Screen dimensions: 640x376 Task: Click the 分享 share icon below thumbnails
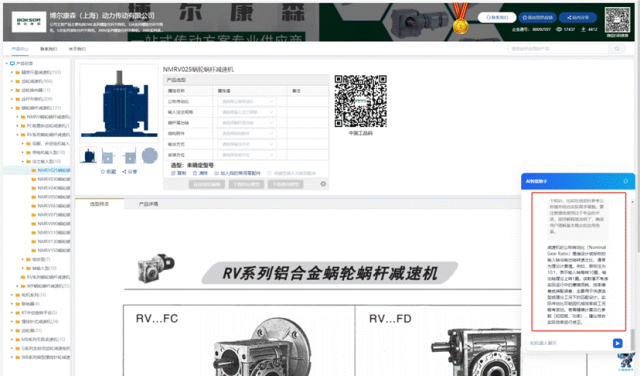click(124, 172)
